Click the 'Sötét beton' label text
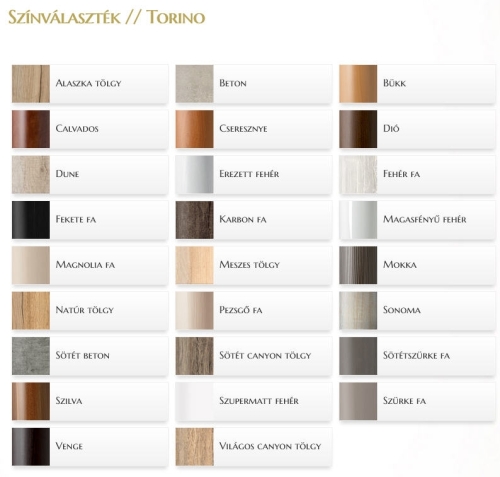 tap(83, 355)
